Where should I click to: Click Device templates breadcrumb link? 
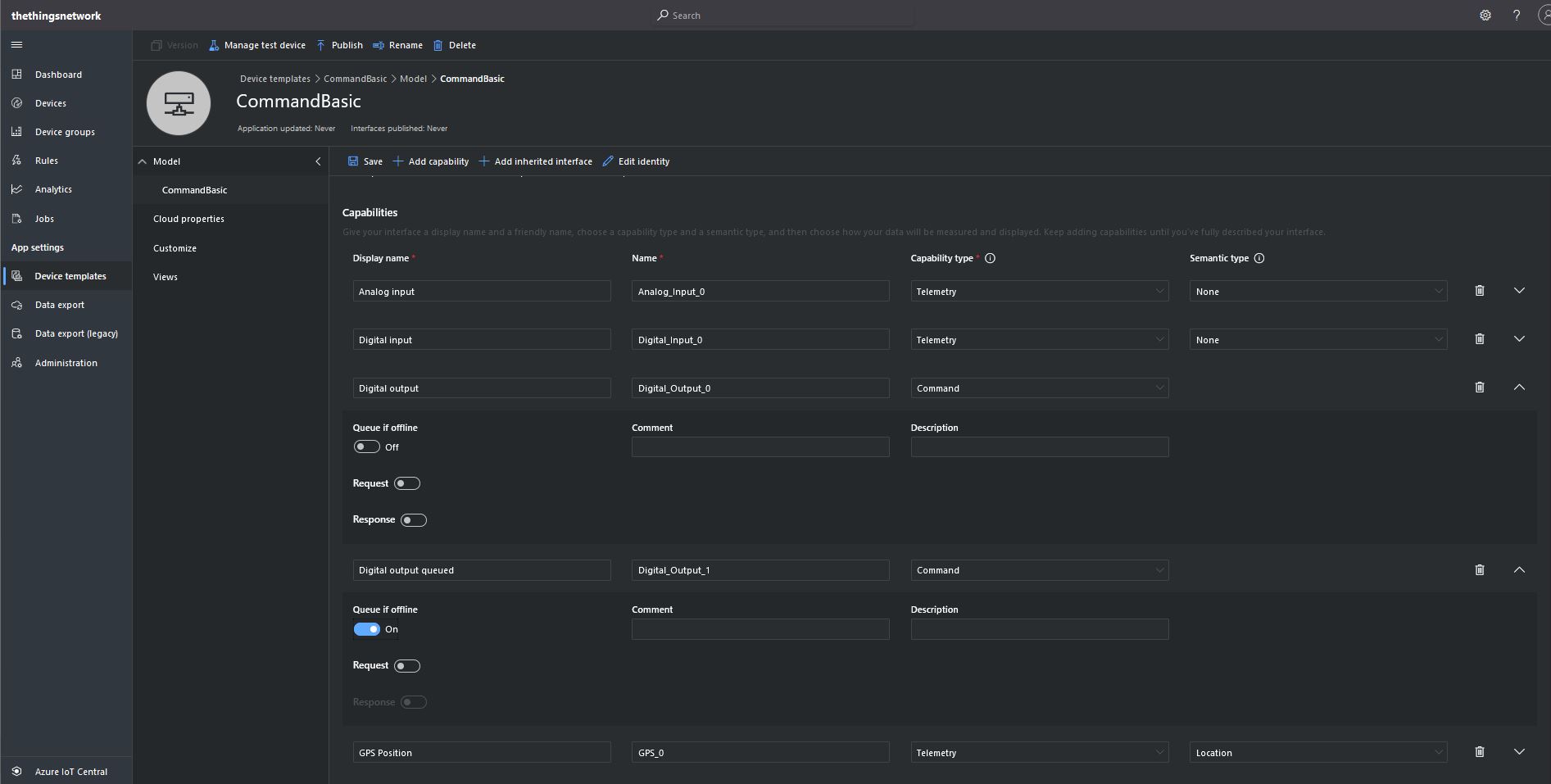(x=274, y=79)
